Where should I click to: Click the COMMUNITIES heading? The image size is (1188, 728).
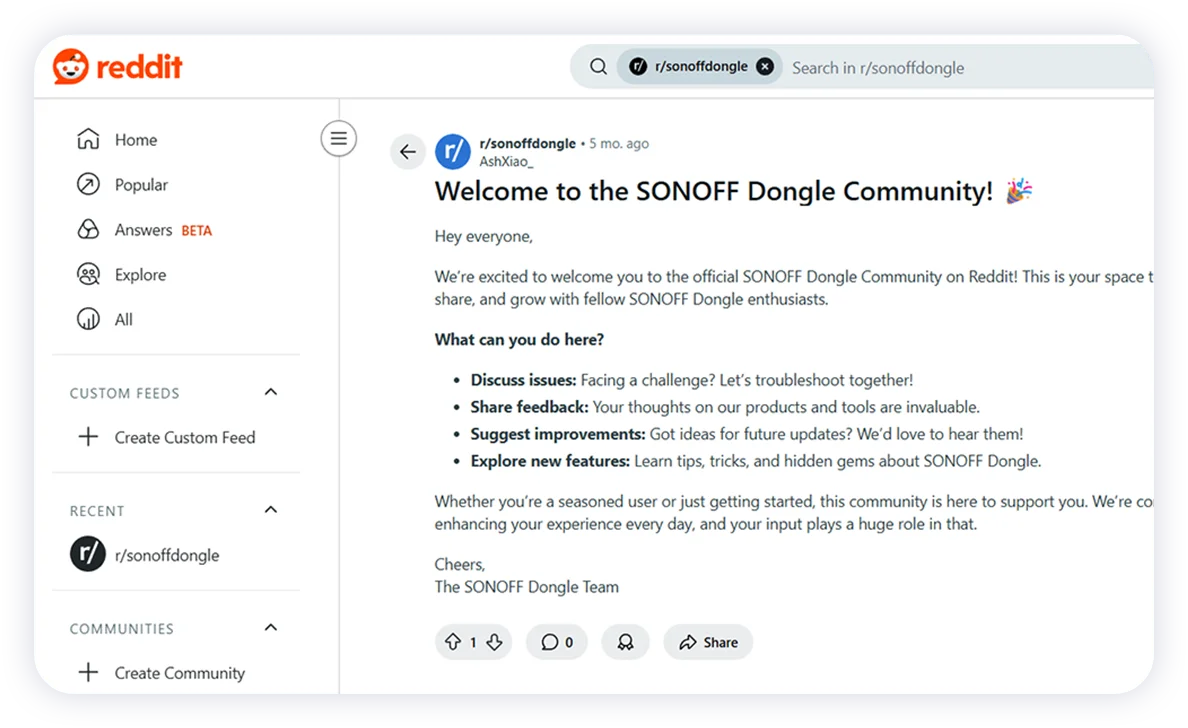click(x=121, y=629)
